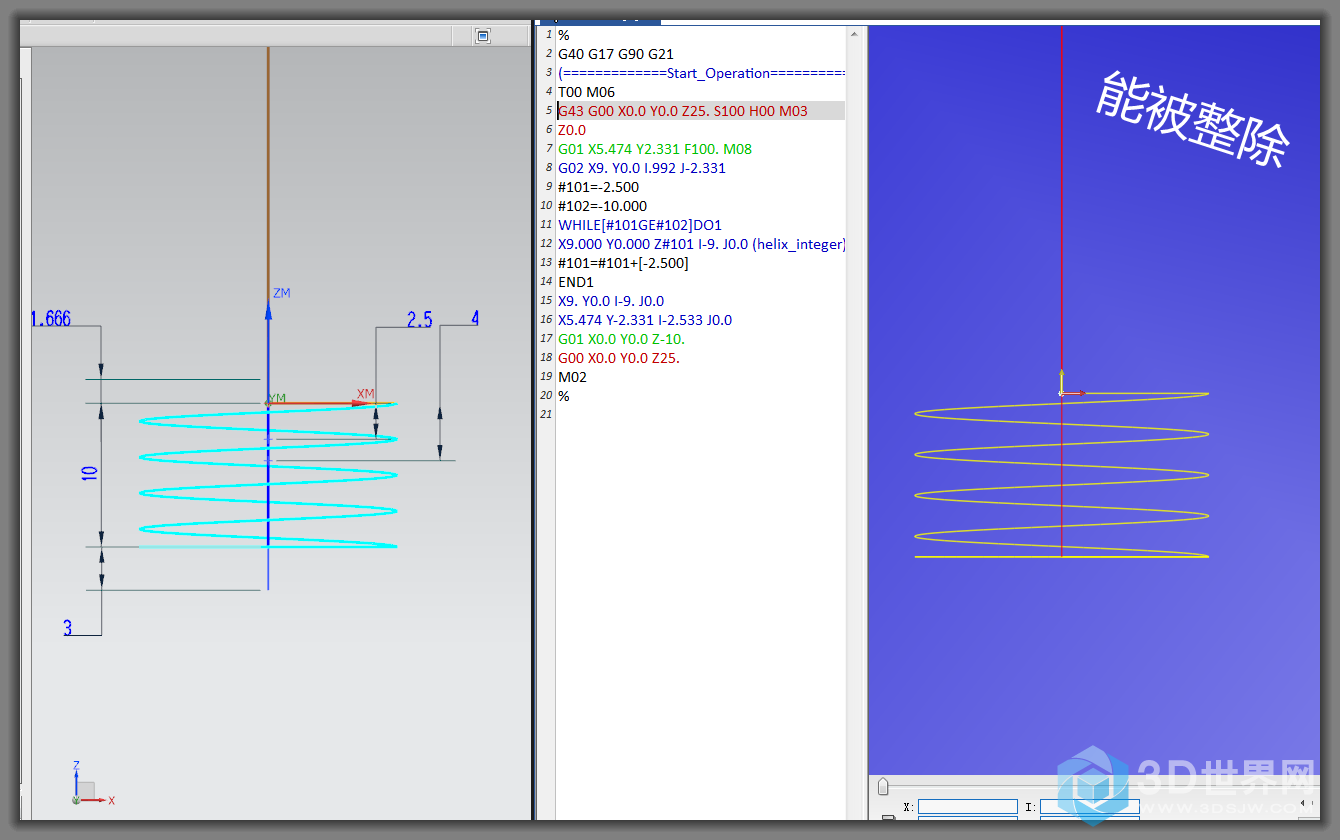This screenshot has height=840, width=1340.
Task: Select line 'X9. Y0.0 I-9. J0.0'
Action: (611, 301)
